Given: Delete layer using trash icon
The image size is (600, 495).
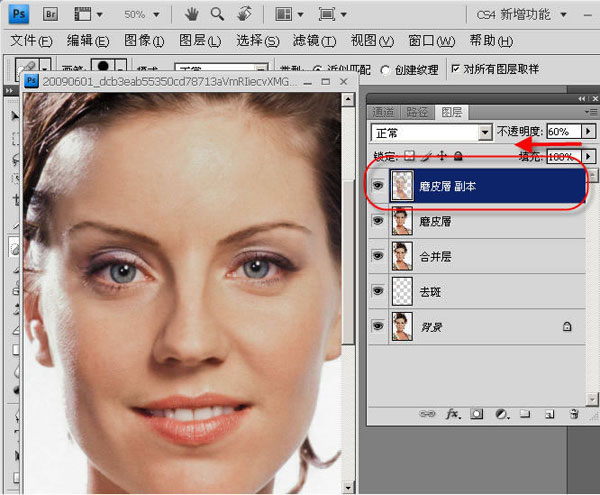Looking at the screenshot, I should point(574,413).
